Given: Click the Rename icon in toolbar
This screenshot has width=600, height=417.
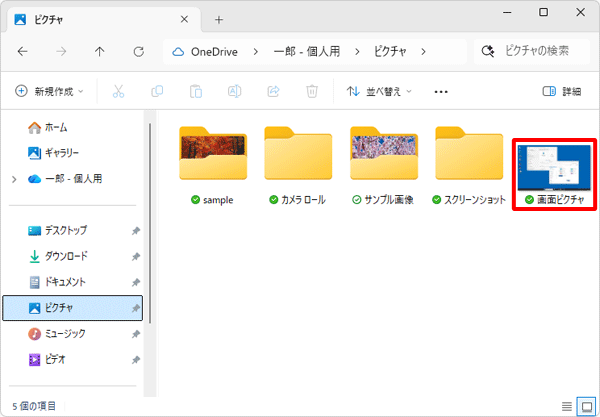Looking at the screenshot, I should (x=234, y=91).
